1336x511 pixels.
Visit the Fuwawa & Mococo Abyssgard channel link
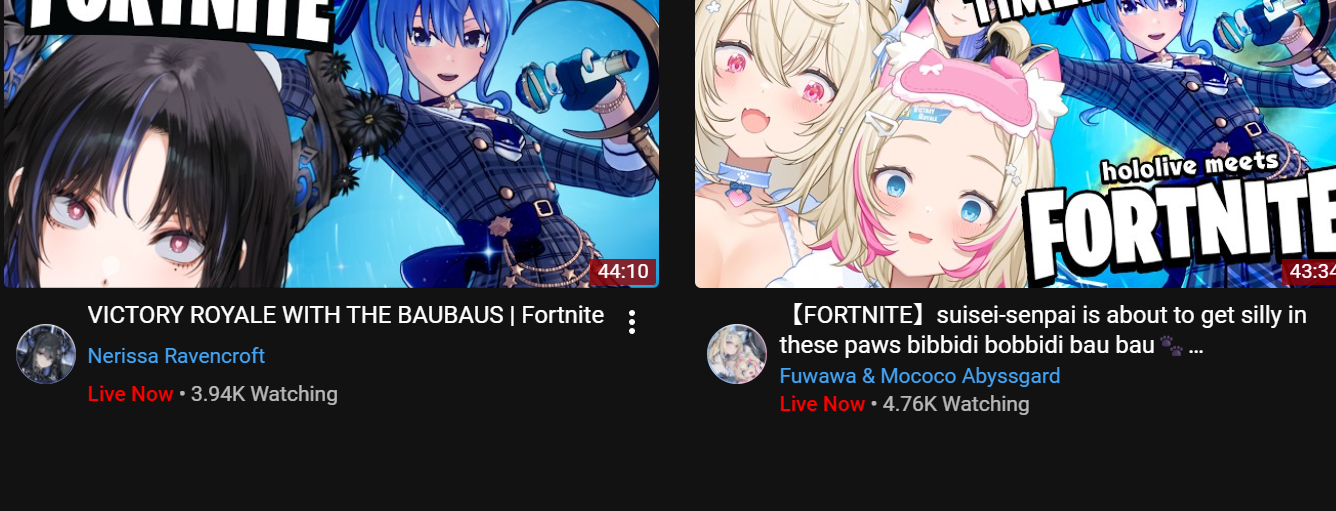(x=920, y=376)
